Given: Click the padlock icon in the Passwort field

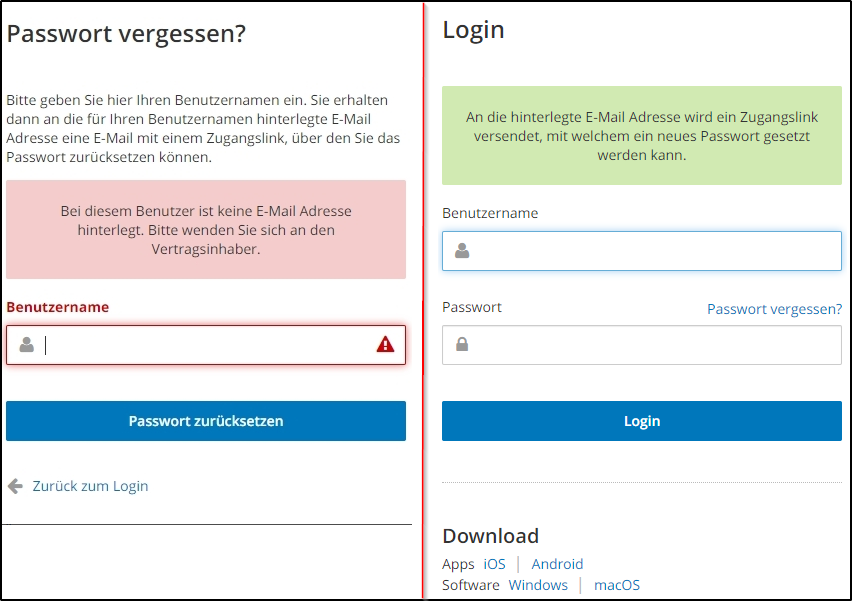Looking at the screenshot, I should (x=461, y=344).
